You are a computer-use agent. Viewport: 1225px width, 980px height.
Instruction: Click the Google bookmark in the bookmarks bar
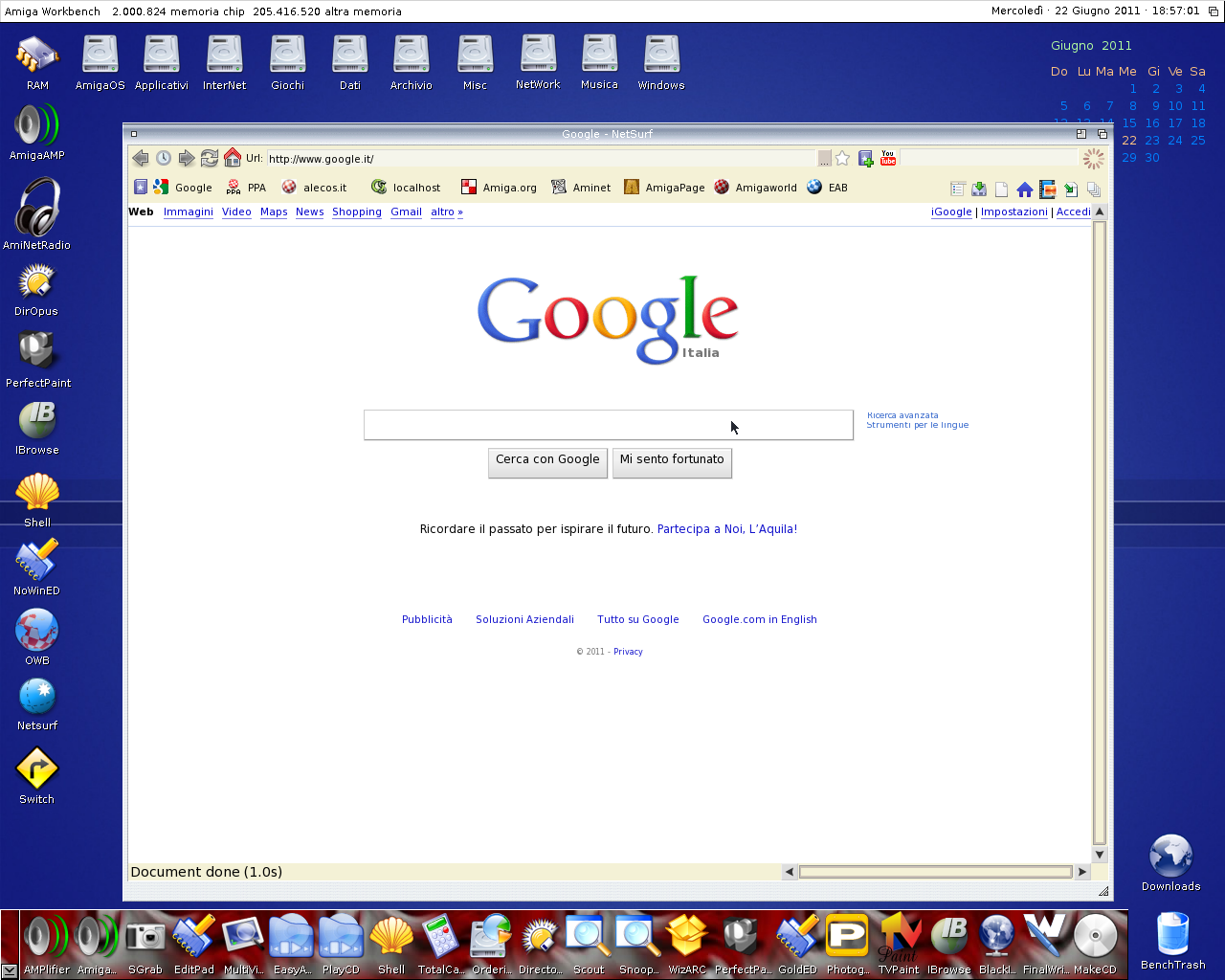tap(183, 188)
